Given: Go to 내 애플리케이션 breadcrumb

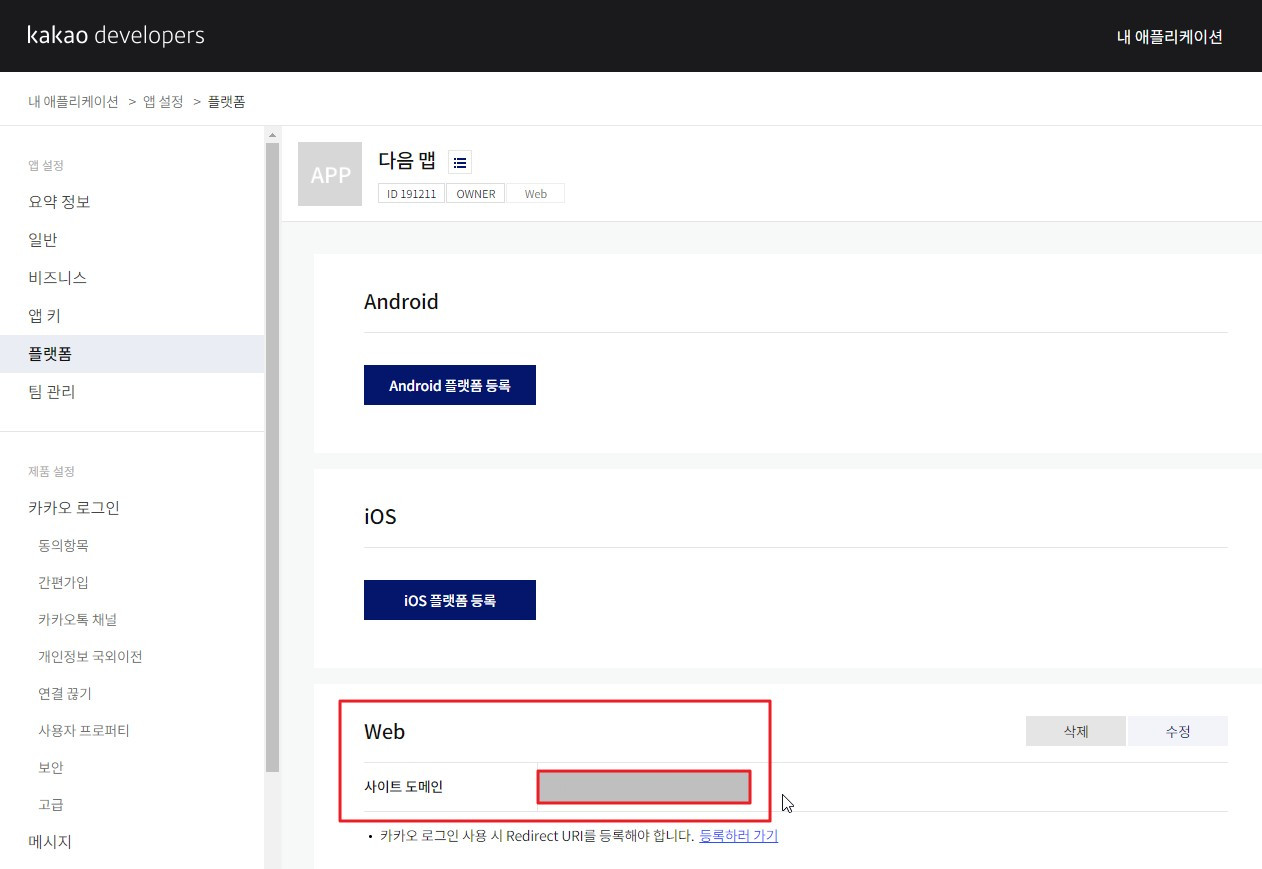Looking at the screenshot, I should 74,101.
